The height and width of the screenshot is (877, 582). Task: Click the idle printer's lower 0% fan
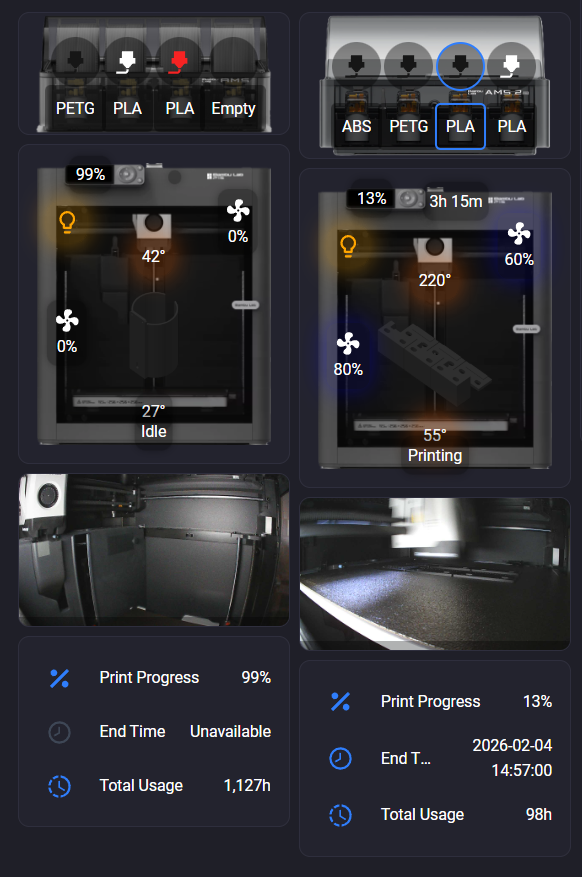[x=67, y=320]
